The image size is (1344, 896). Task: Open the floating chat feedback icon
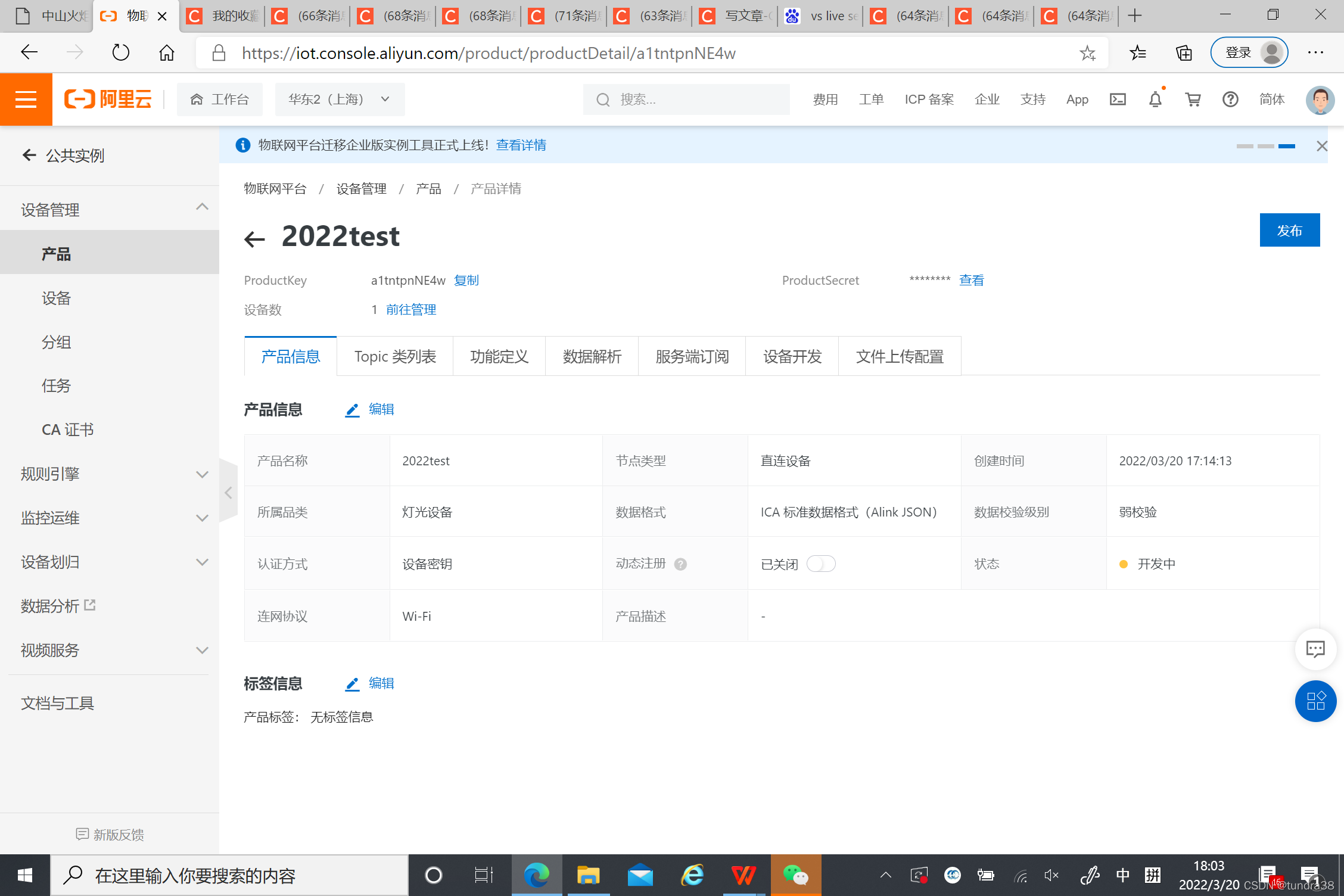point(1315,649)
